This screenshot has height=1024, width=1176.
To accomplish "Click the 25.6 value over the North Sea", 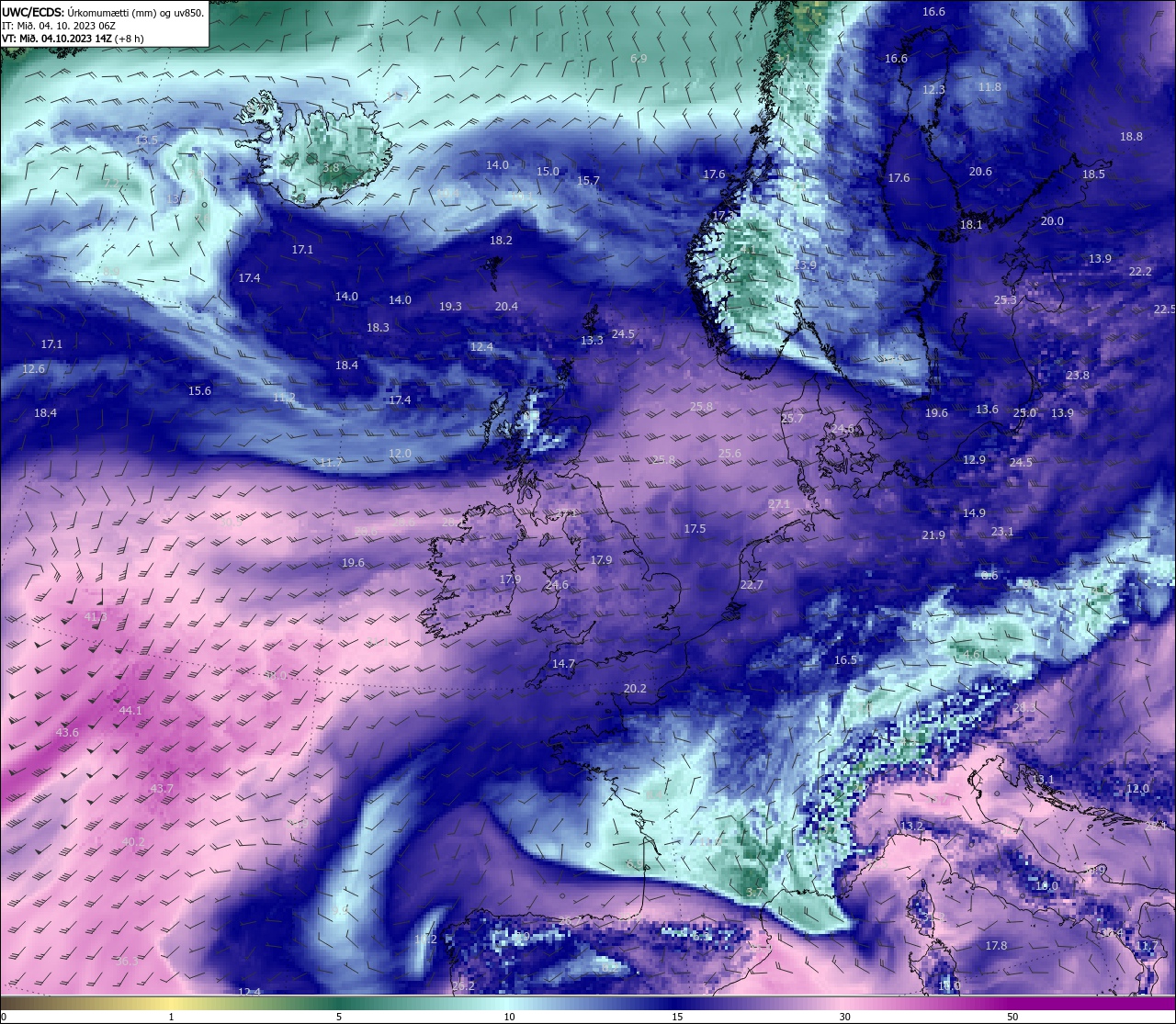I will [x=729, y=454].
